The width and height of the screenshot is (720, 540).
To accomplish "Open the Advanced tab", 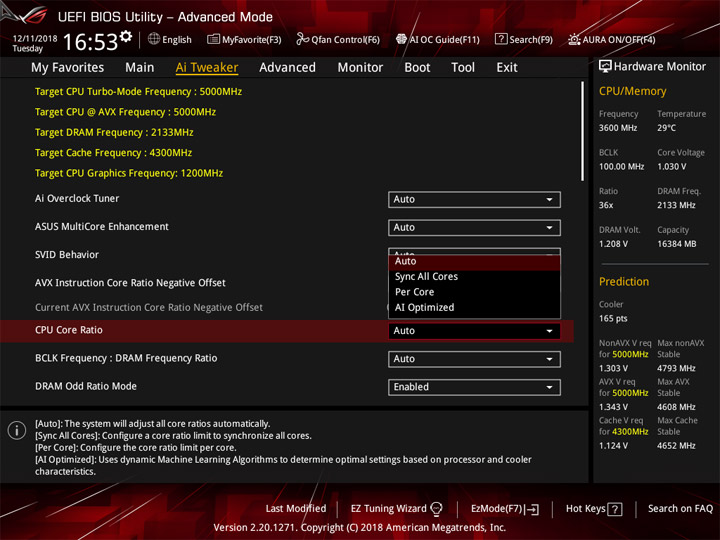I will tap(287, 68).
